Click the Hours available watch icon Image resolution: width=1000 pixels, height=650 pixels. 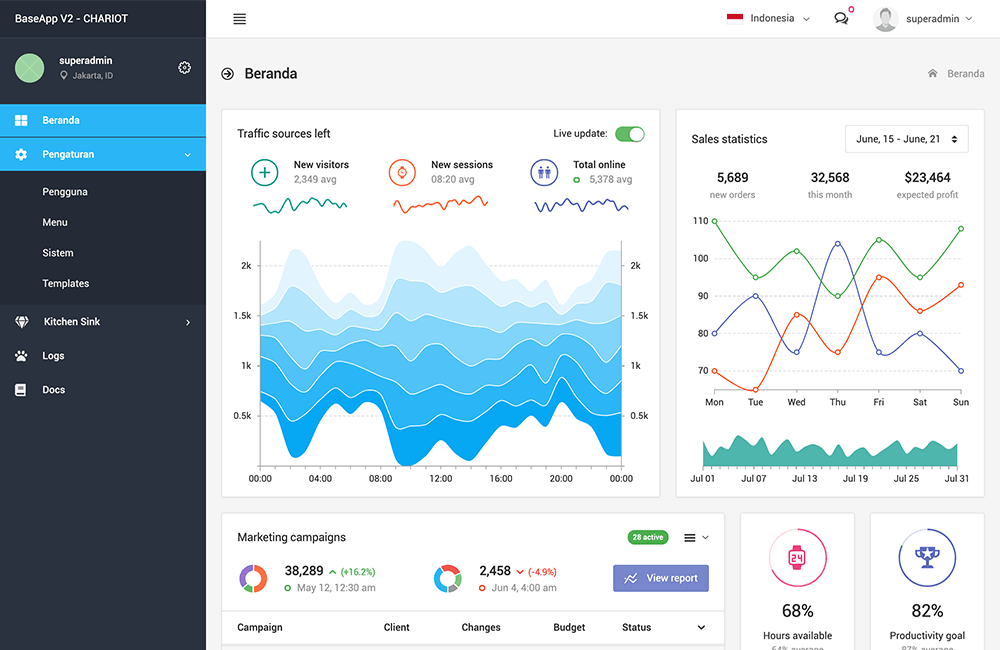[797, 558]
